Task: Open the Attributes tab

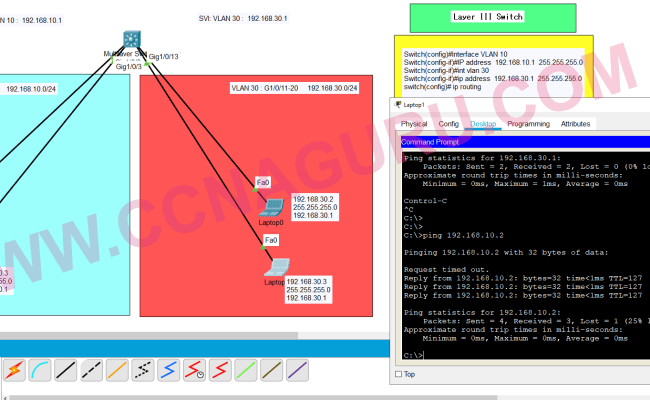Action: [575, 124]
